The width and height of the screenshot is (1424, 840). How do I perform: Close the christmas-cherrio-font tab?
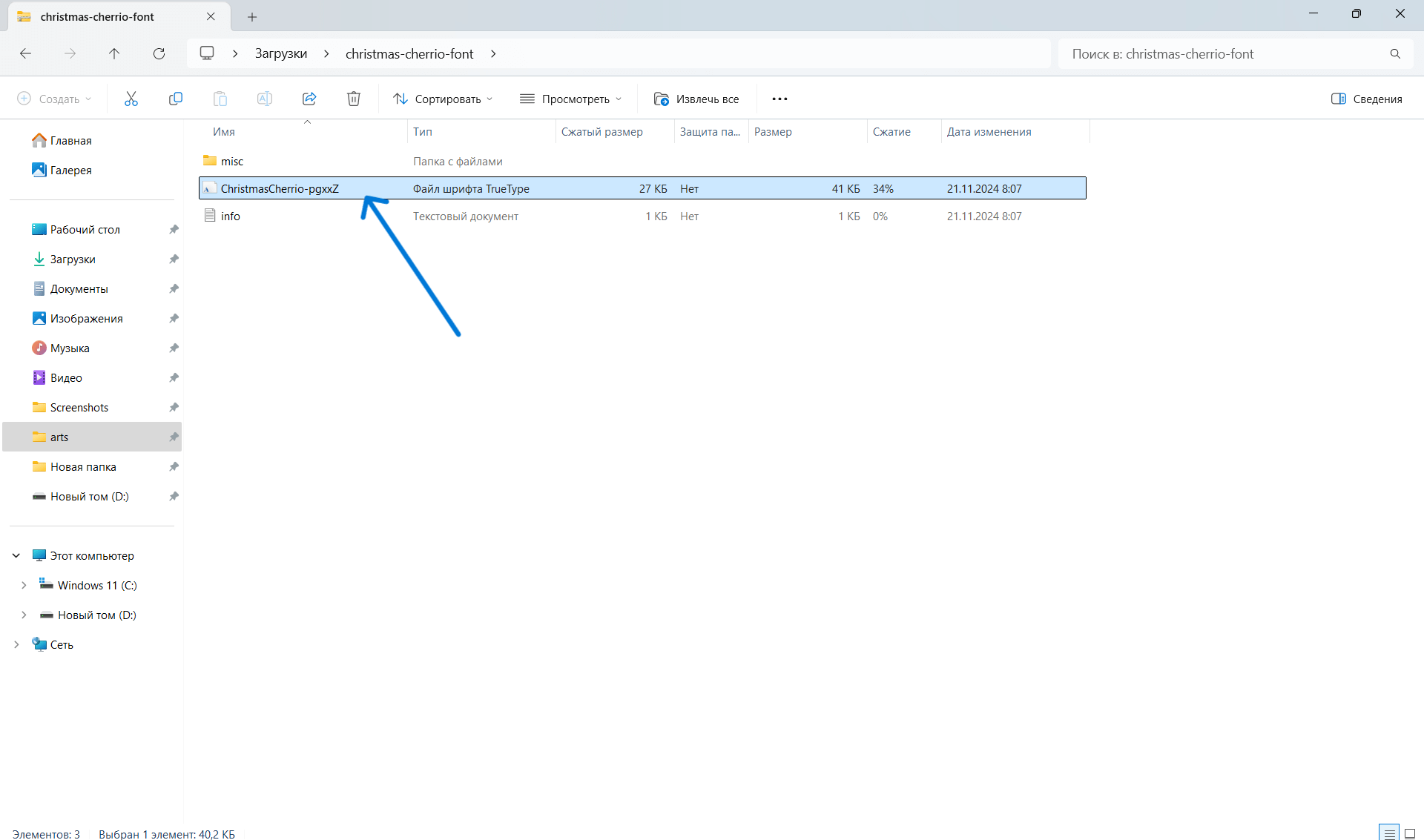click(211, 16)
